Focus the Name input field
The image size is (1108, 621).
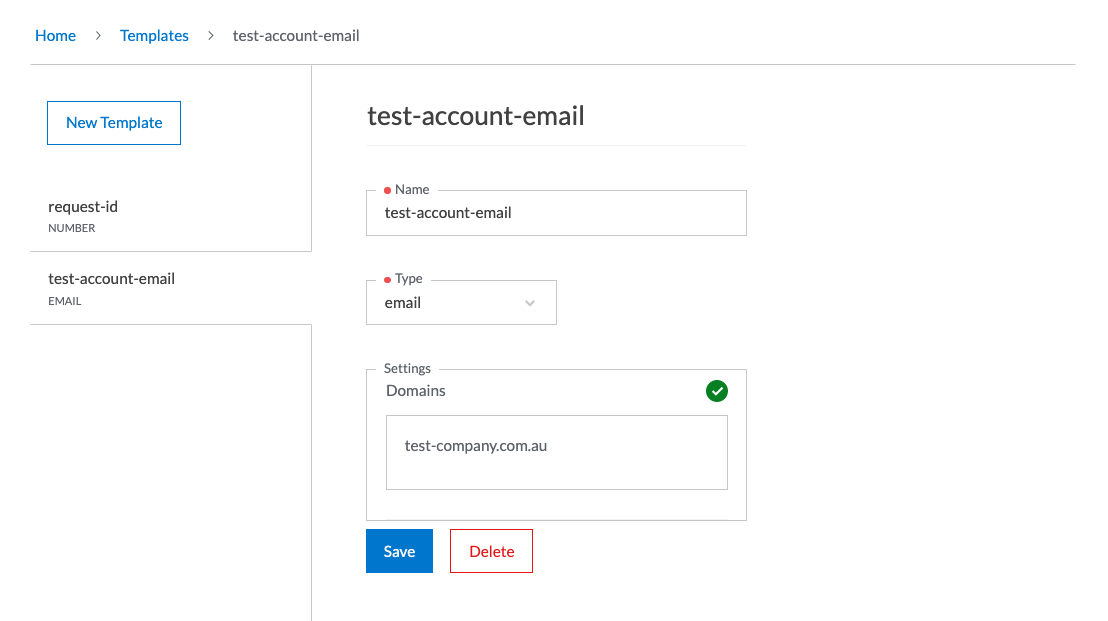pos(556,213)
